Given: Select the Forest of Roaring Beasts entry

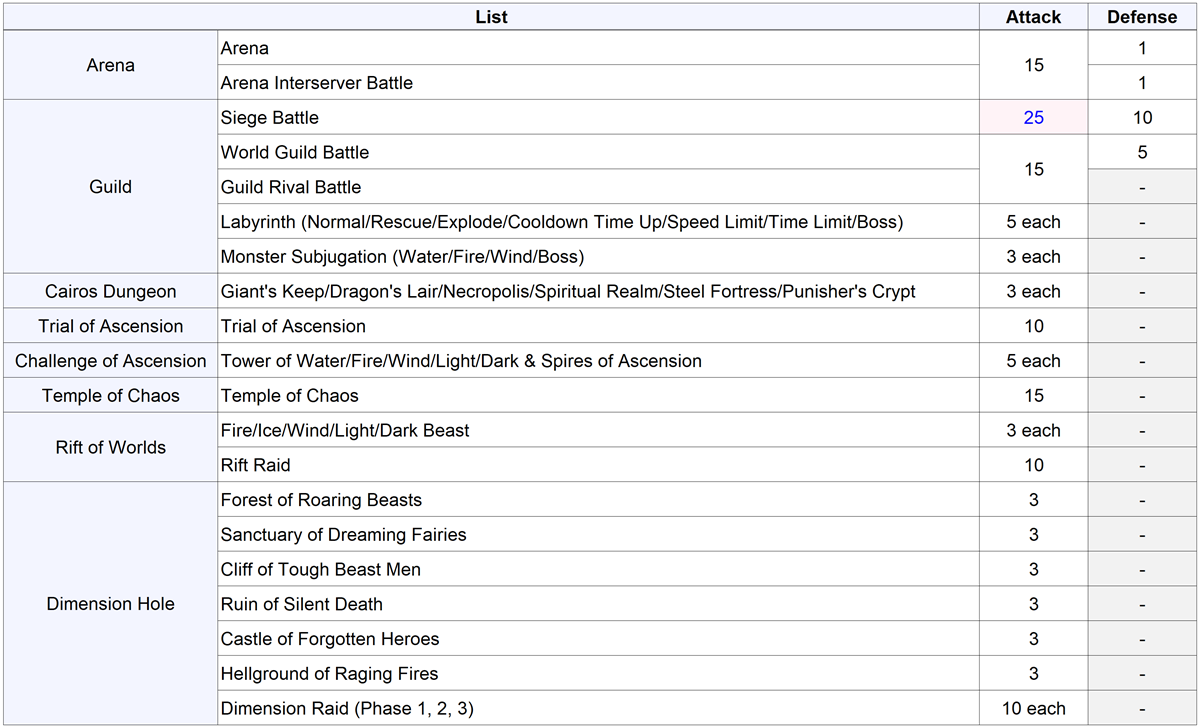Looking at the screenshot, I should pyautogui.click(x=321, y=500).
